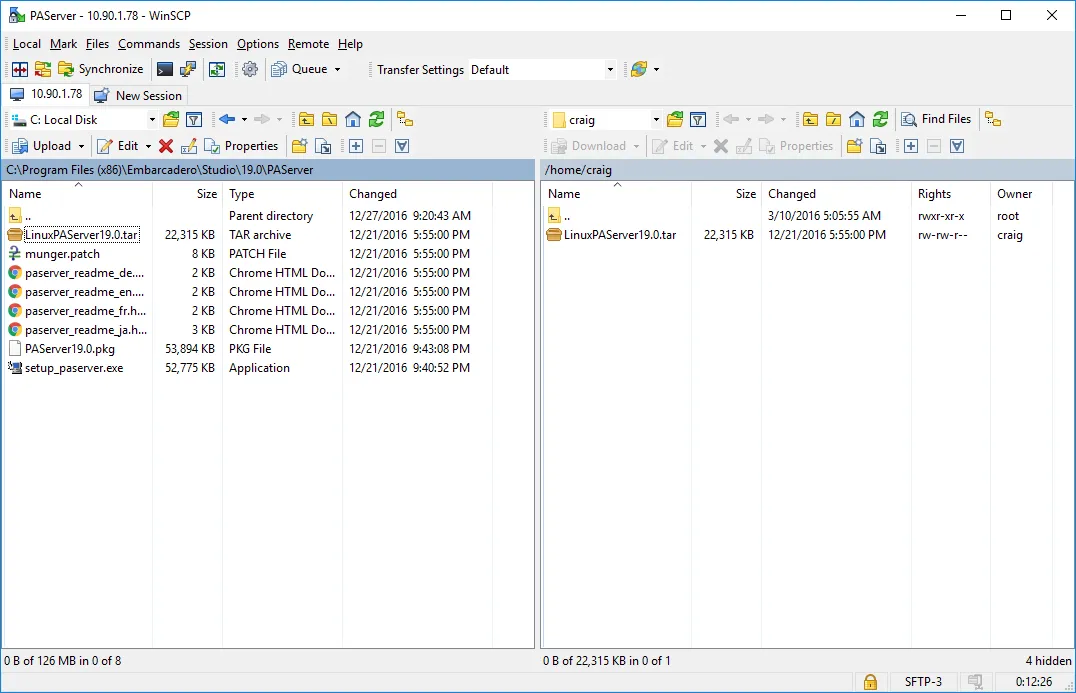Open the Commands menu
This screenshot has height=693, width=1076.
[x=149, y=44]
